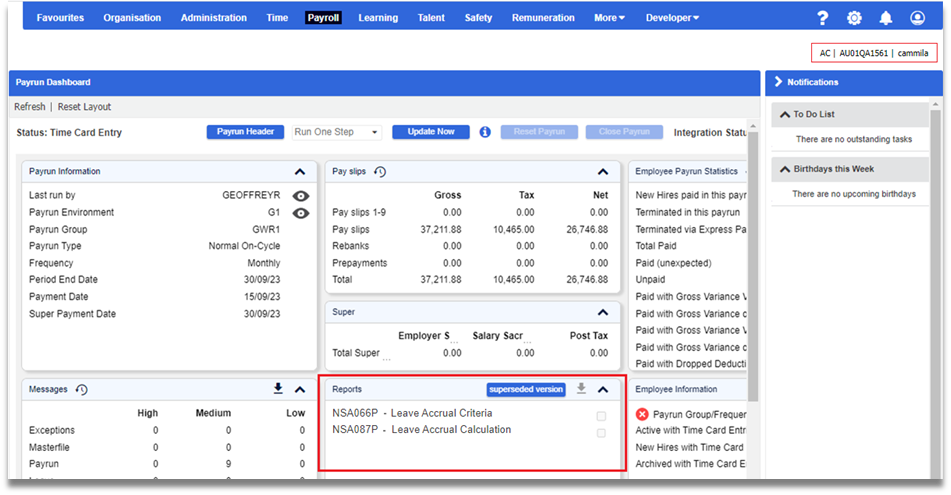951x495 pixels.
Task: Open the help question mark icon
Action: 822,18
